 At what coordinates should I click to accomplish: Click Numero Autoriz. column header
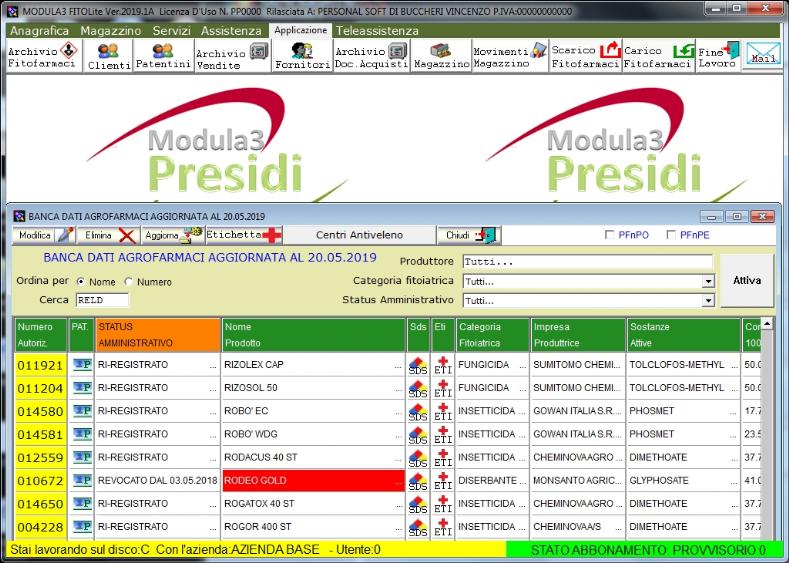[x=41, y=335]
